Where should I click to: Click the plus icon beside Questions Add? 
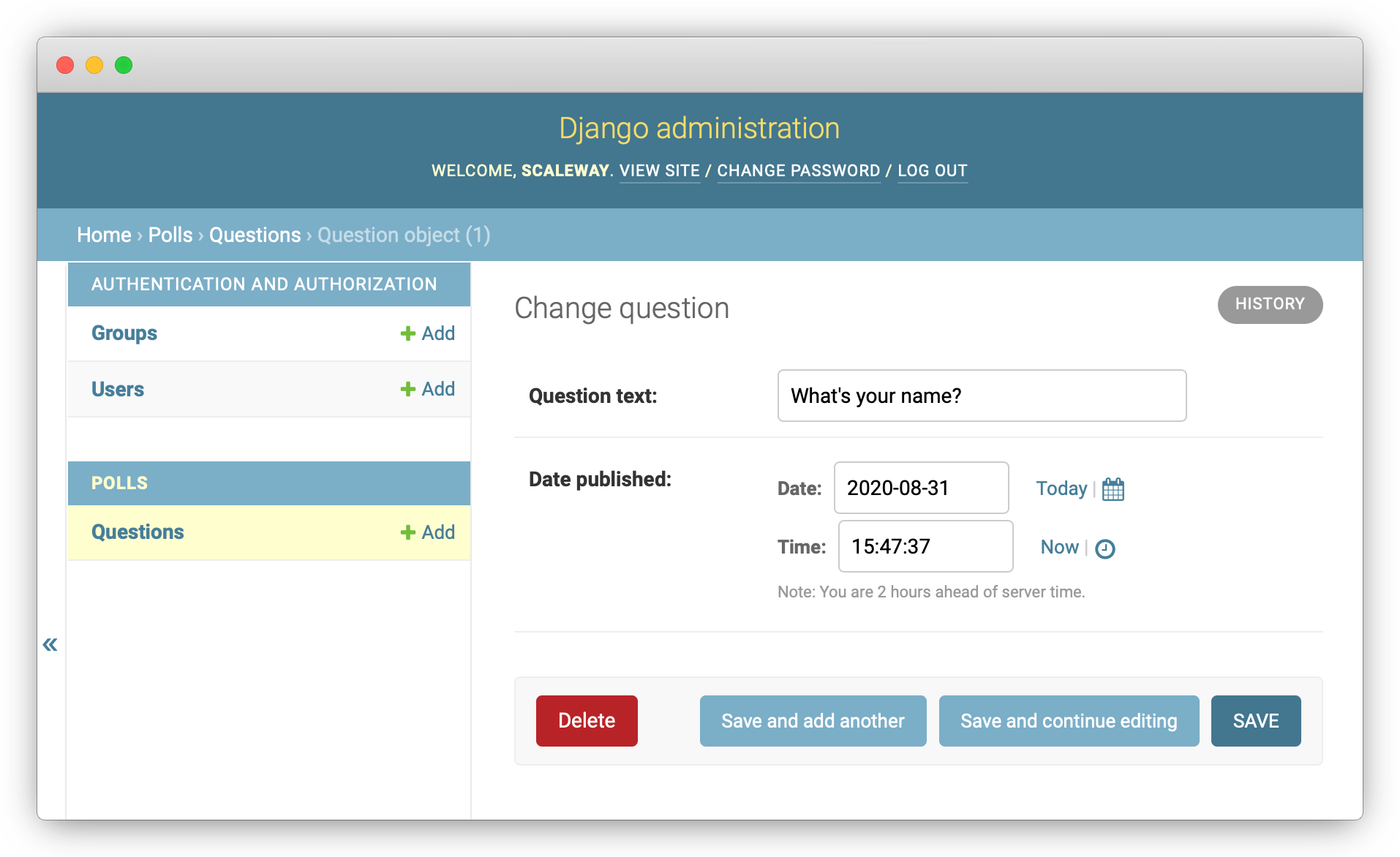(407, 532)
